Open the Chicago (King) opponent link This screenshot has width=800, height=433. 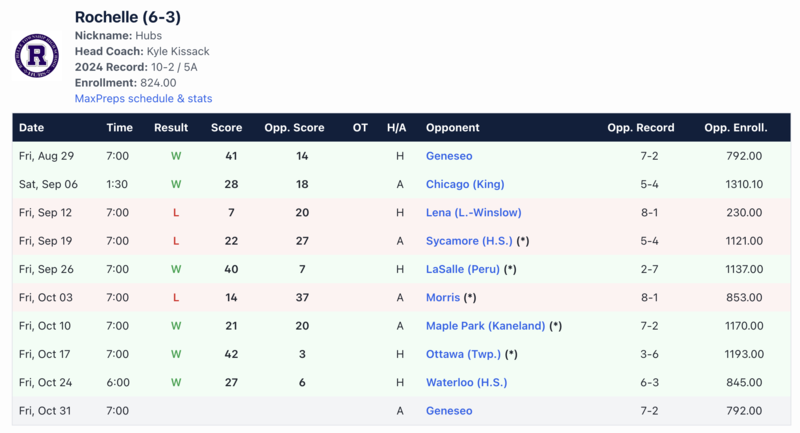click(465, 184)
